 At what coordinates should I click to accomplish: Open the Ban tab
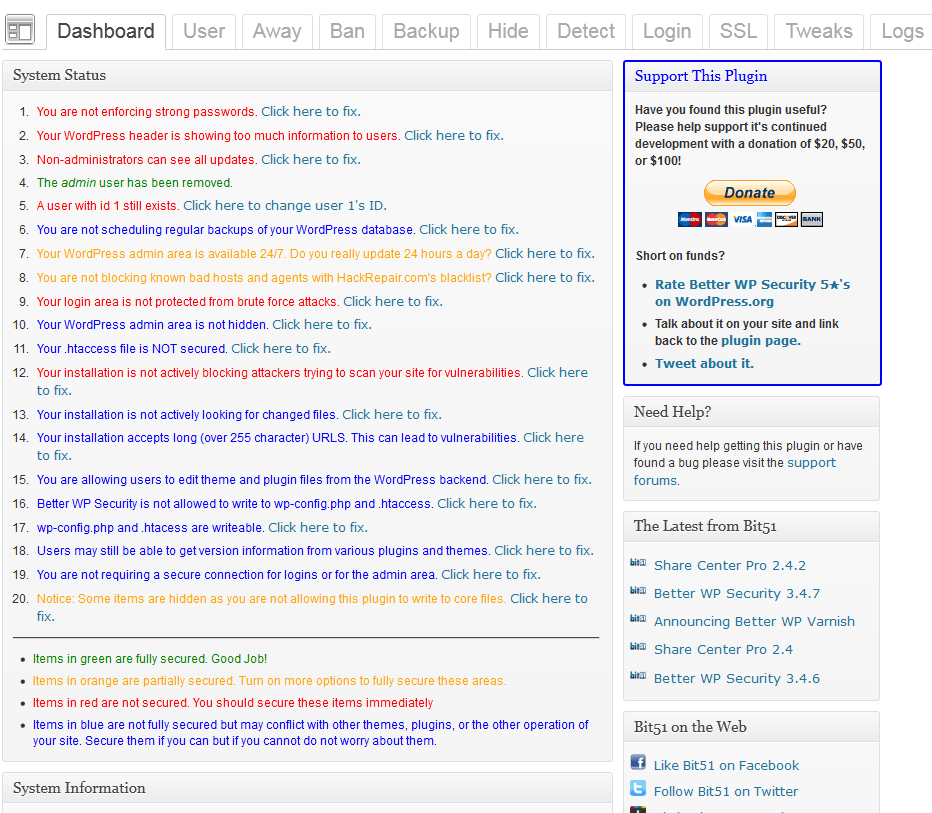(347, 31)
